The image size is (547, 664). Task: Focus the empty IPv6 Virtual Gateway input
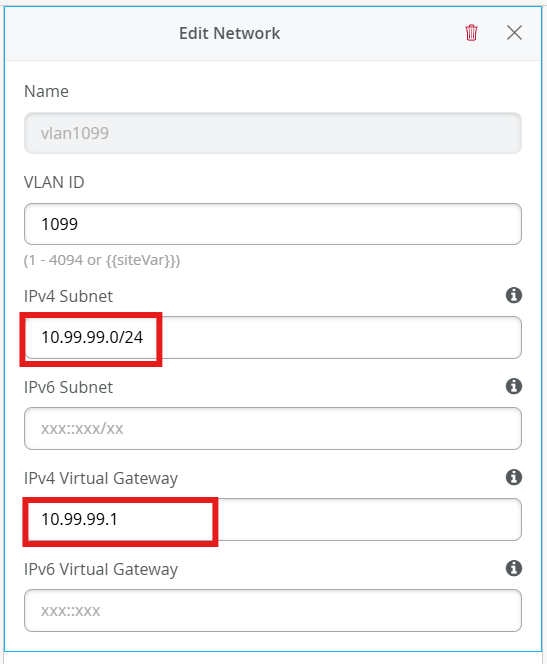click(273, 611)
